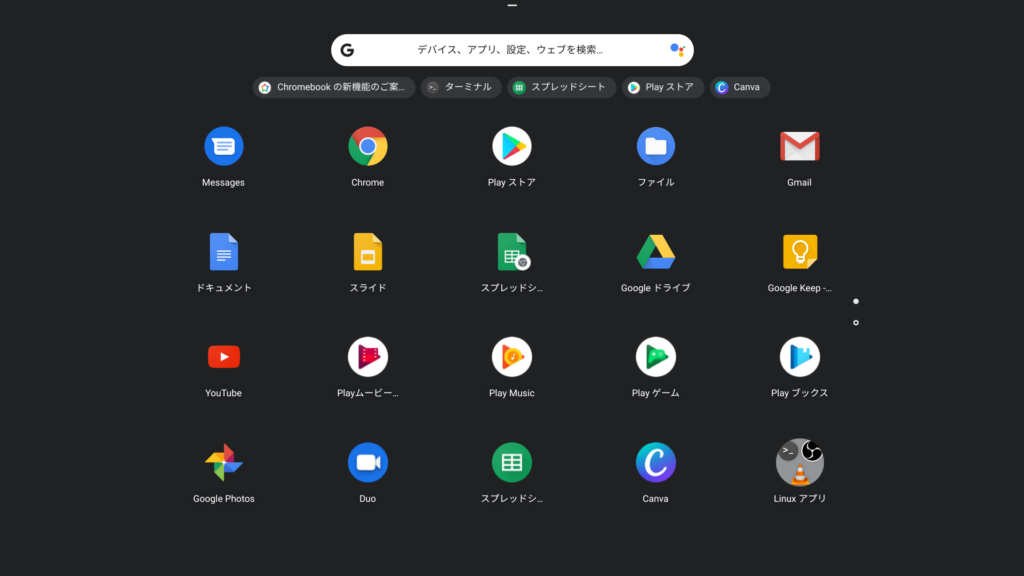
Task: Launch Chrome from the app grid
Action: [368, 146]
